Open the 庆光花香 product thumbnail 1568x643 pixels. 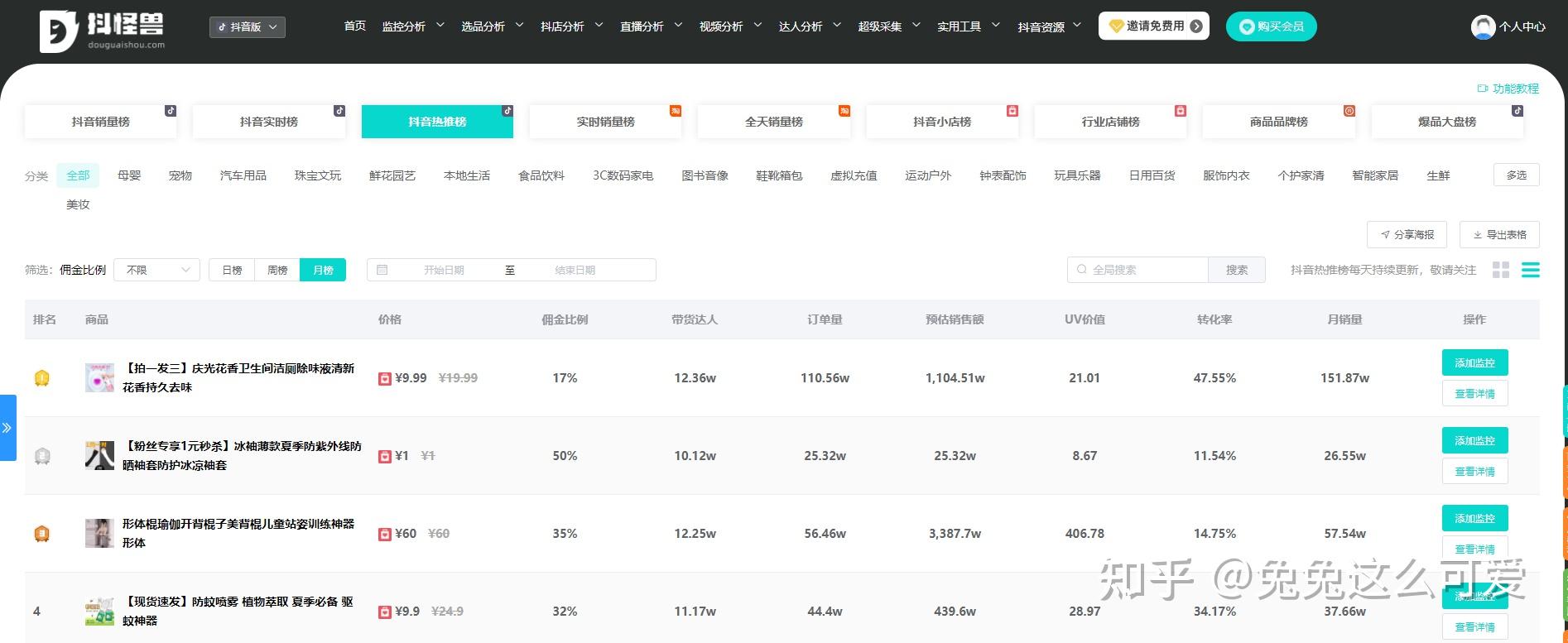[99, 377]
